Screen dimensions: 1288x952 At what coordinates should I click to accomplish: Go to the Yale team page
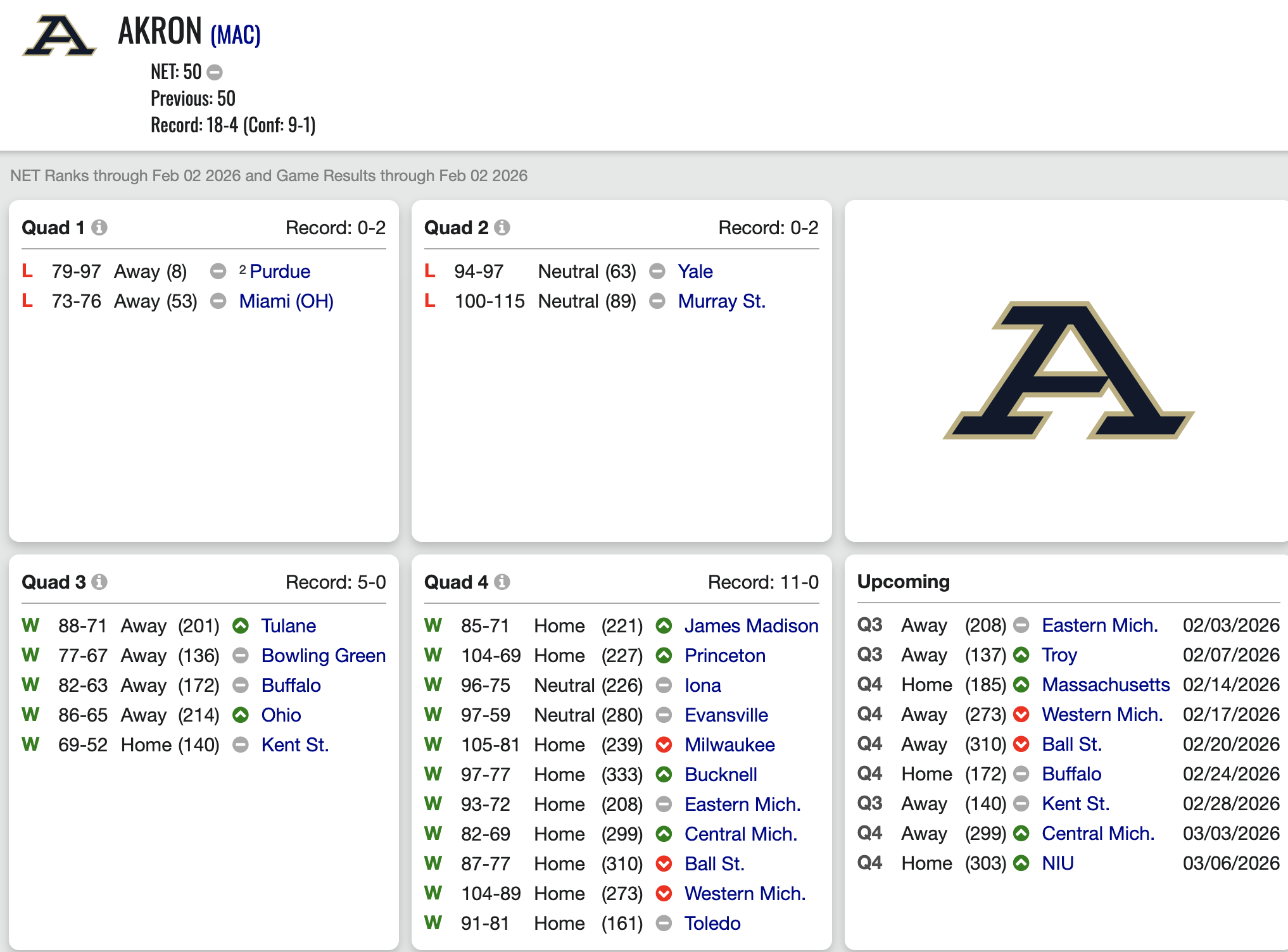click(x=695, y=272)
